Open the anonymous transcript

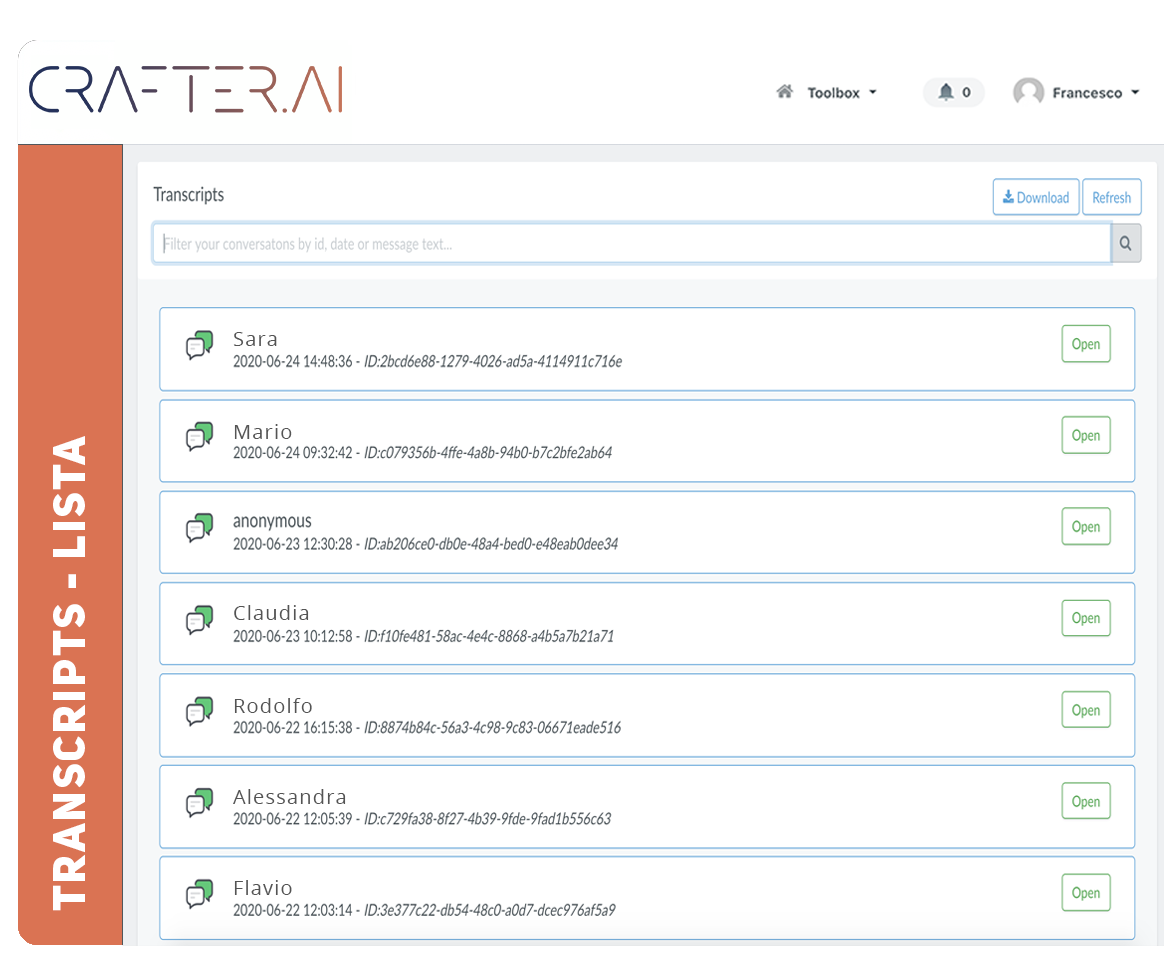[1086, 526]
